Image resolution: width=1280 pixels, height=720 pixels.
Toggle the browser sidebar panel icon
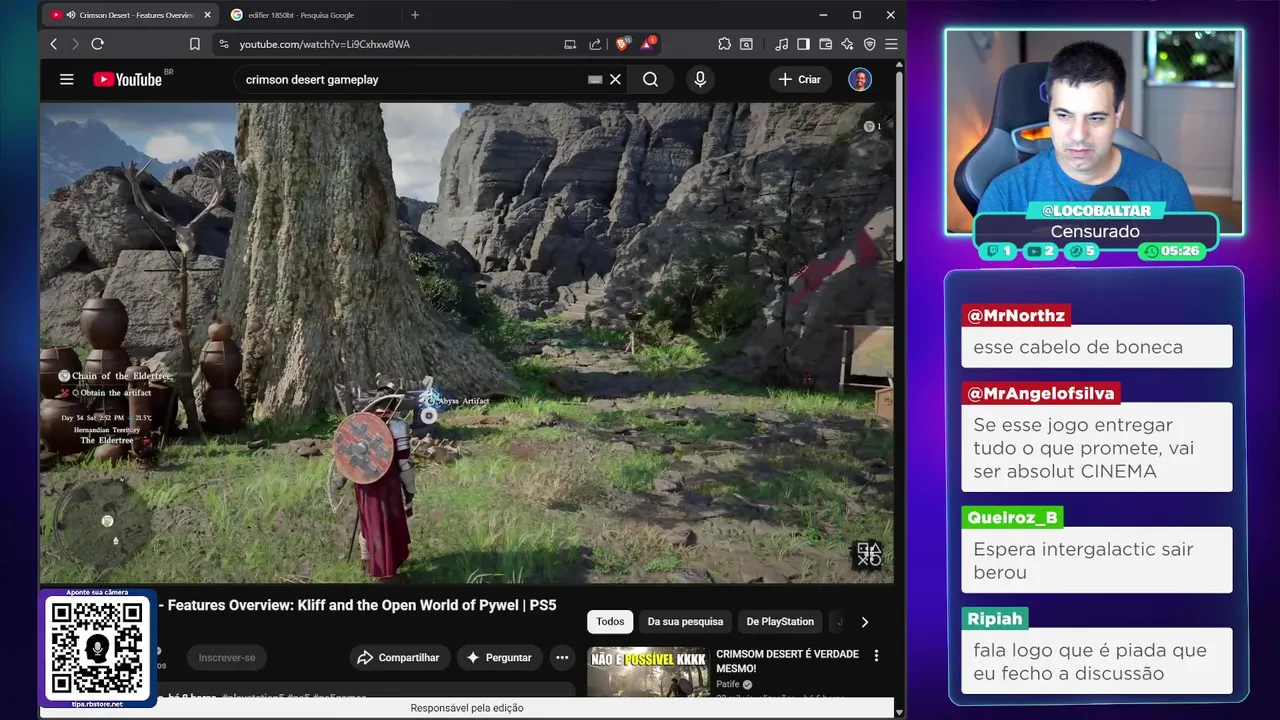coord(803,44)
